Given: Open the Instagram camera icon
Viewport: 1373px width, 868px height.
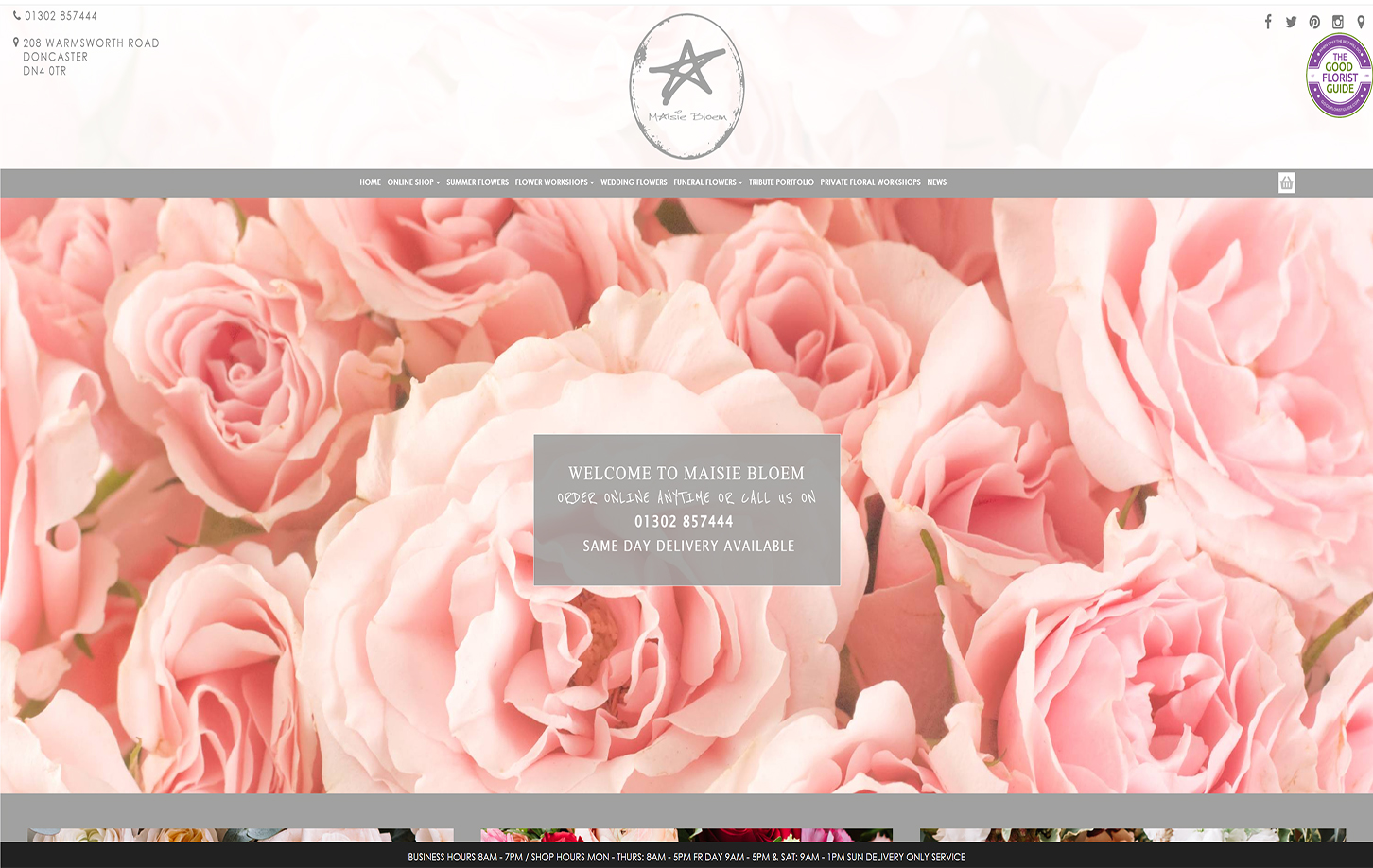Looking at the screenshot, I should tap(1337, 22).
